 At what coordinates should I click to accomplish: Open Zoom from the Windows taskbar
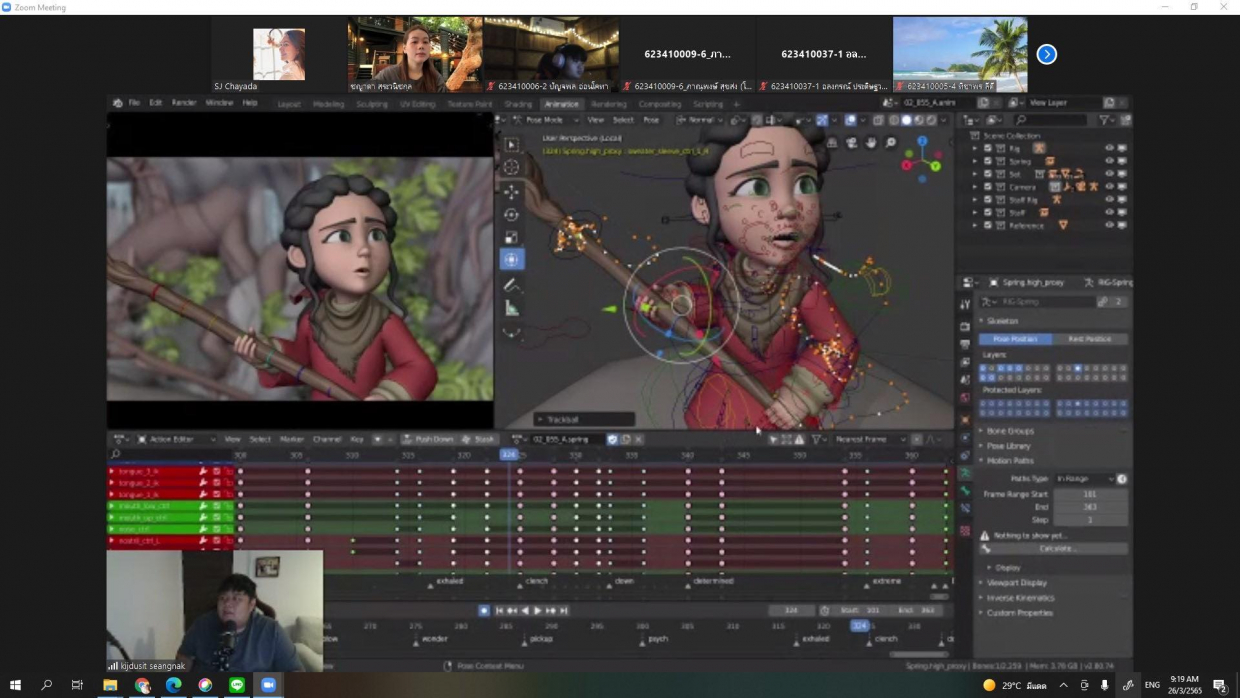pos(268,685)
